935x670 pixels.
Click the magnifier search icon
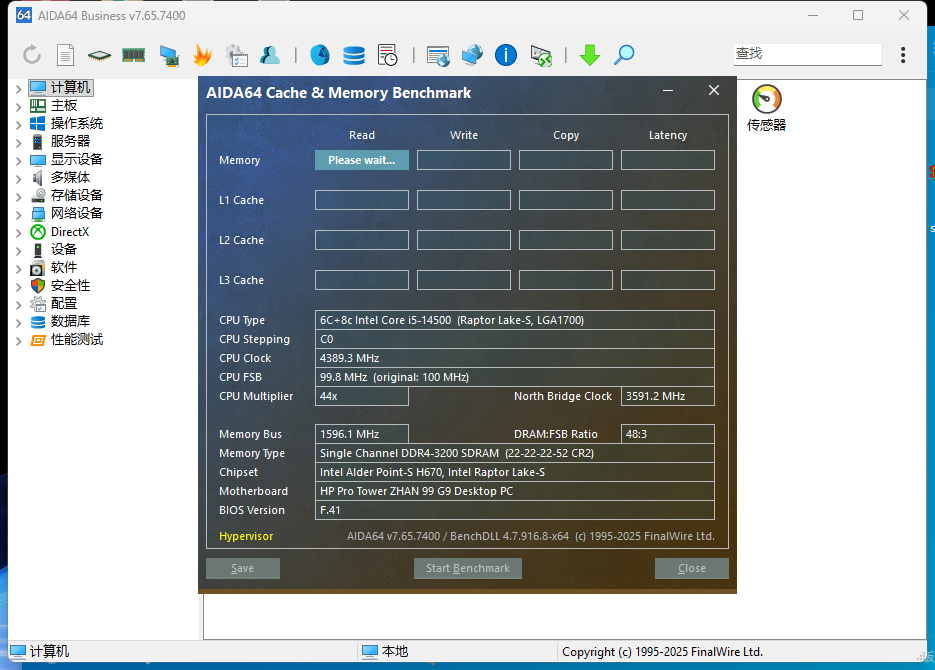click(624, 55)
